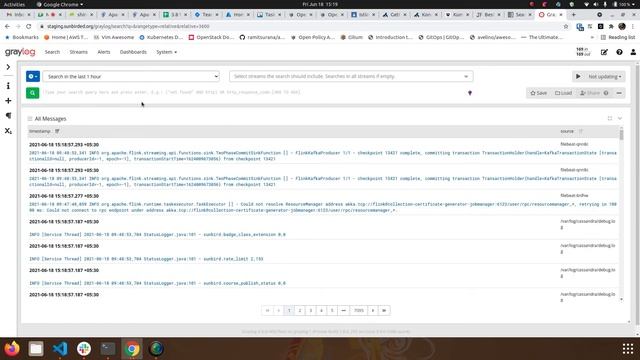Open the 'Open Policy A...' bookmark
This screenshot has height=360, width=640.
tap(313, 37)
